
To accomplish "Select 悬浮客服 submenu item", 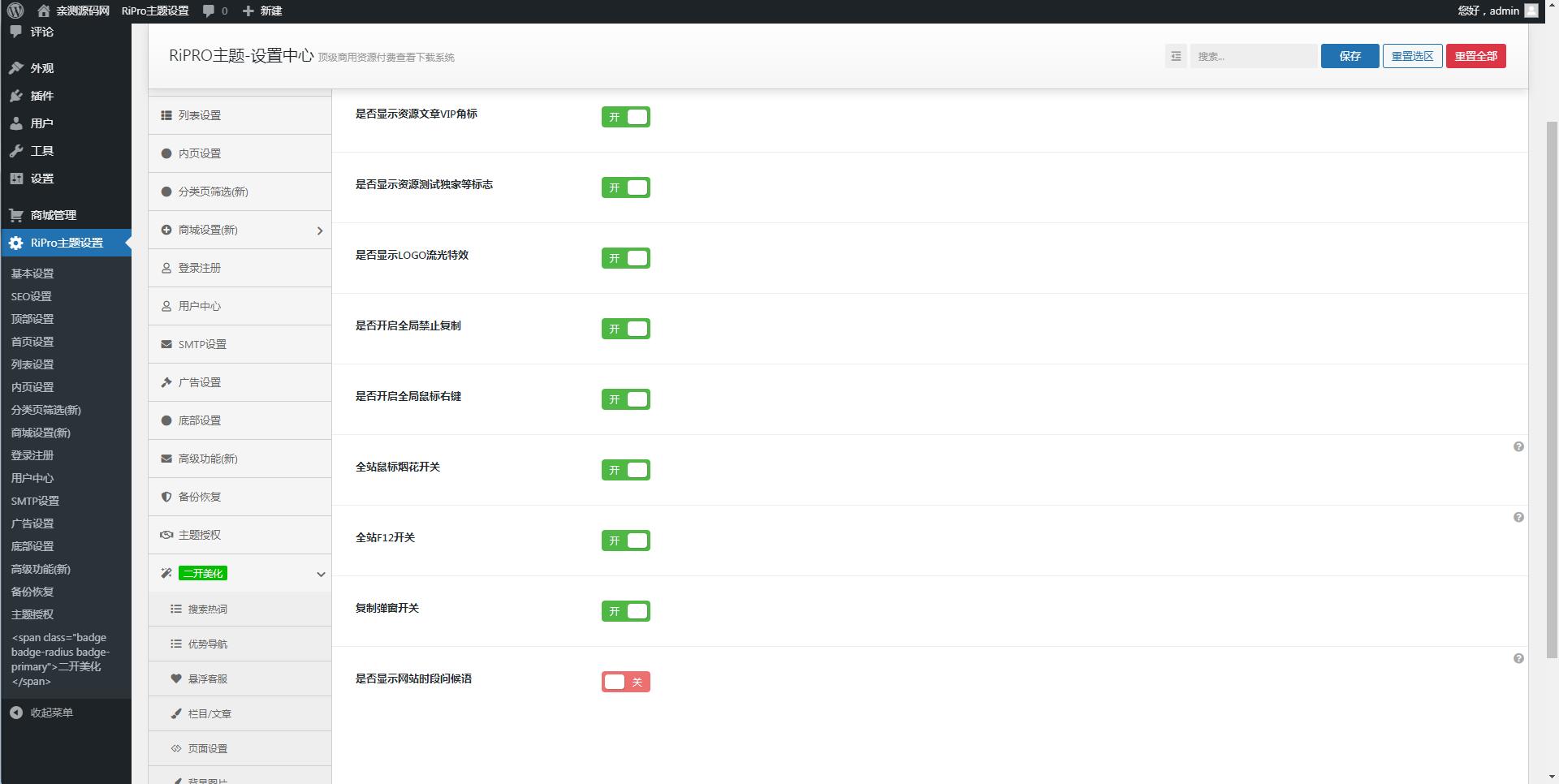I will [207, 678].
